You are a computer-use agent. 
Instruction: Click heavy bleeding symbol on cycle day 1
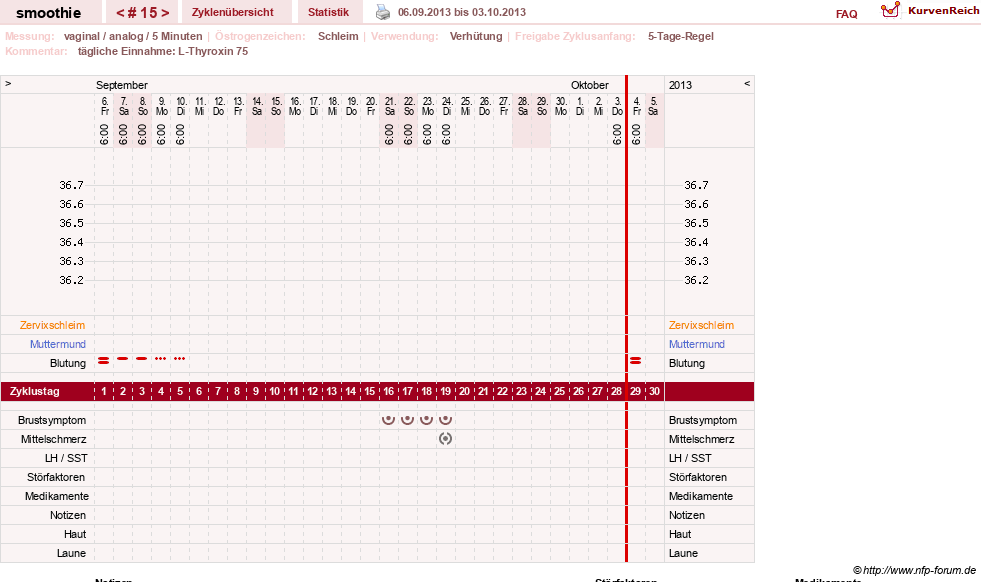(104, 360)
